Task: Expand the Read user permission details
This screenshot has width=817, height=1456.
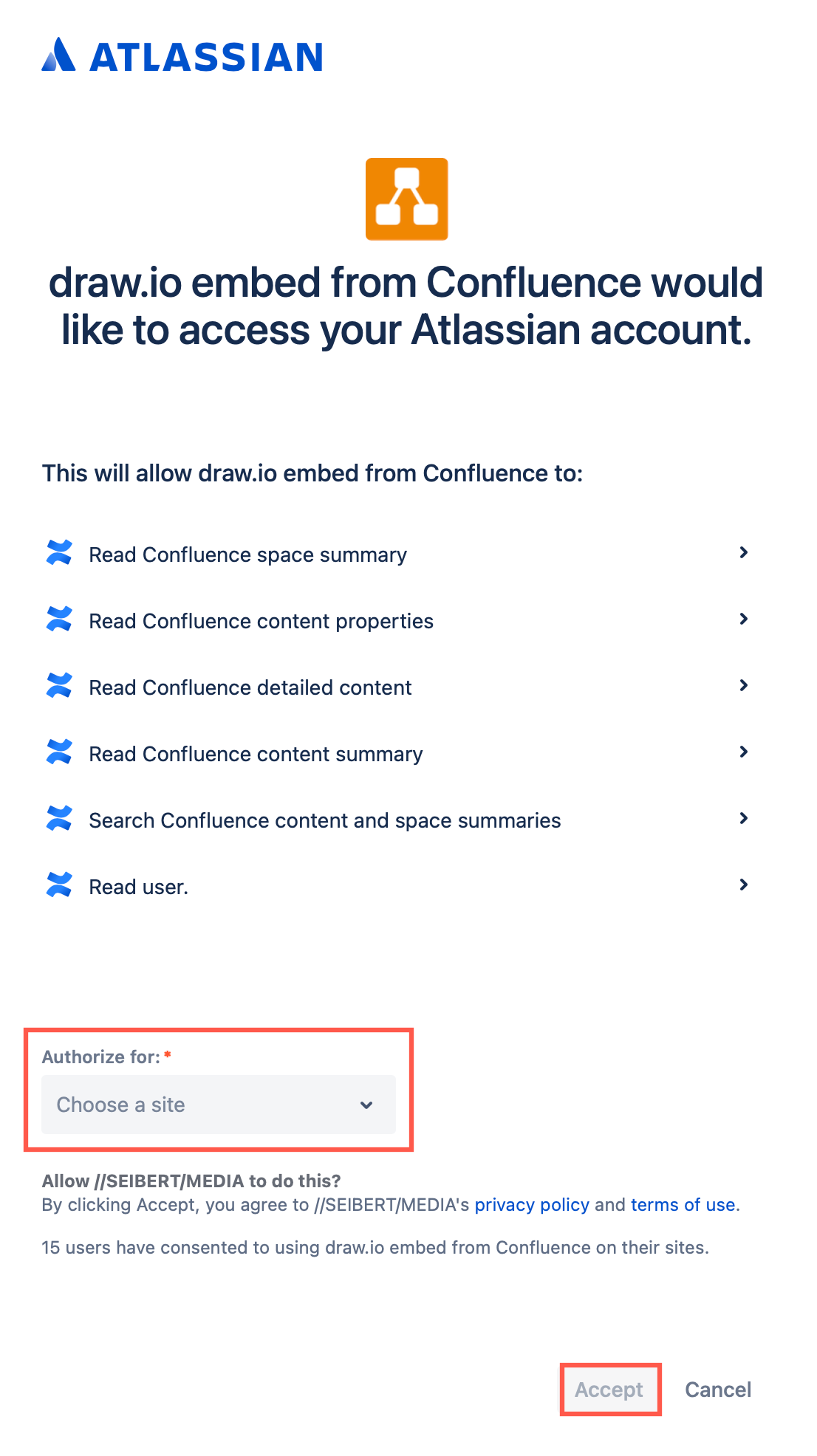Action: (x=743, y=885)
